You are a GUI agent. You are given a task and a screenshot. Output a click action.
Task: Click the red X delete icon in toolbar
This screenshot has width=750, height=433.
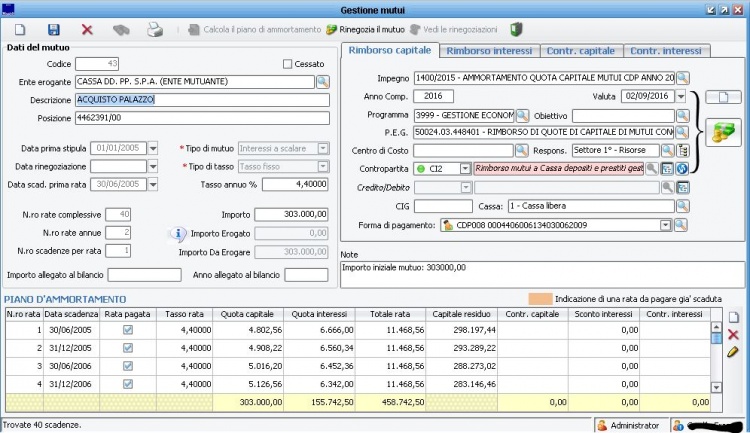pyautogui.click(x=87, y=30)
